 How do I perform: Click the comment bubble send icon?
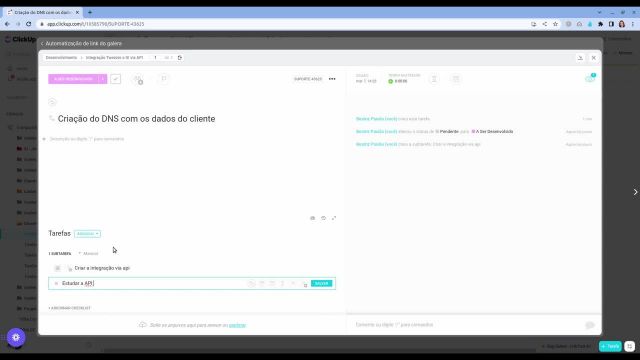pos(590,325)
